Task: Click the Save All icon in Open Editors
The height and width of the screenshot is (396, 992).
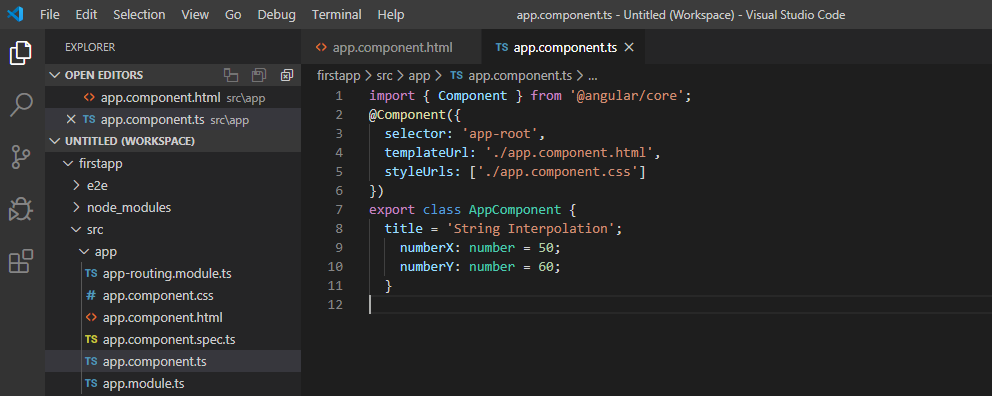Action: [x=259, y=75]
